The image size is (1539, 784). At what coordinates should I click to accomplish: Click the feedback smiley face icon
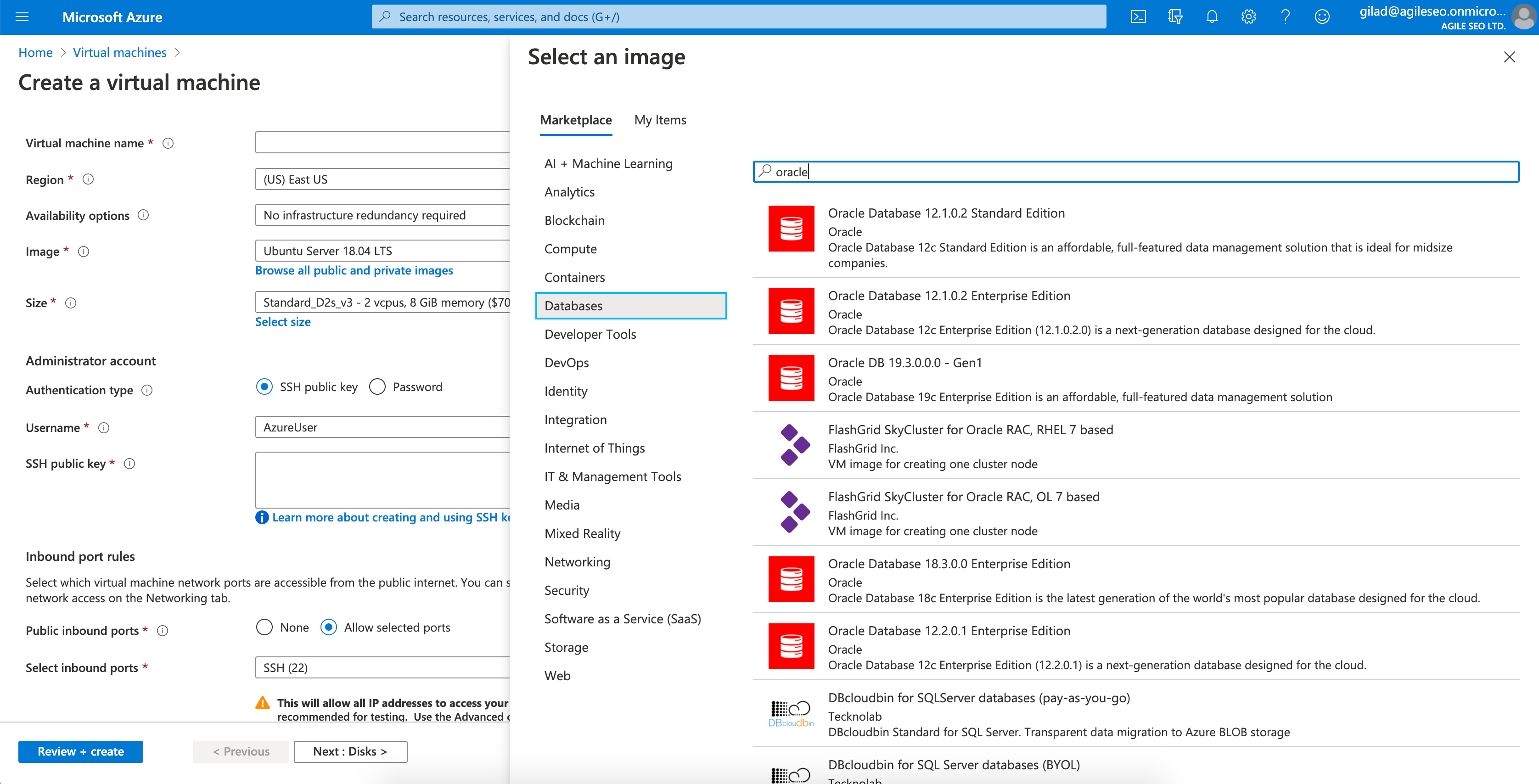point(1321,17)
